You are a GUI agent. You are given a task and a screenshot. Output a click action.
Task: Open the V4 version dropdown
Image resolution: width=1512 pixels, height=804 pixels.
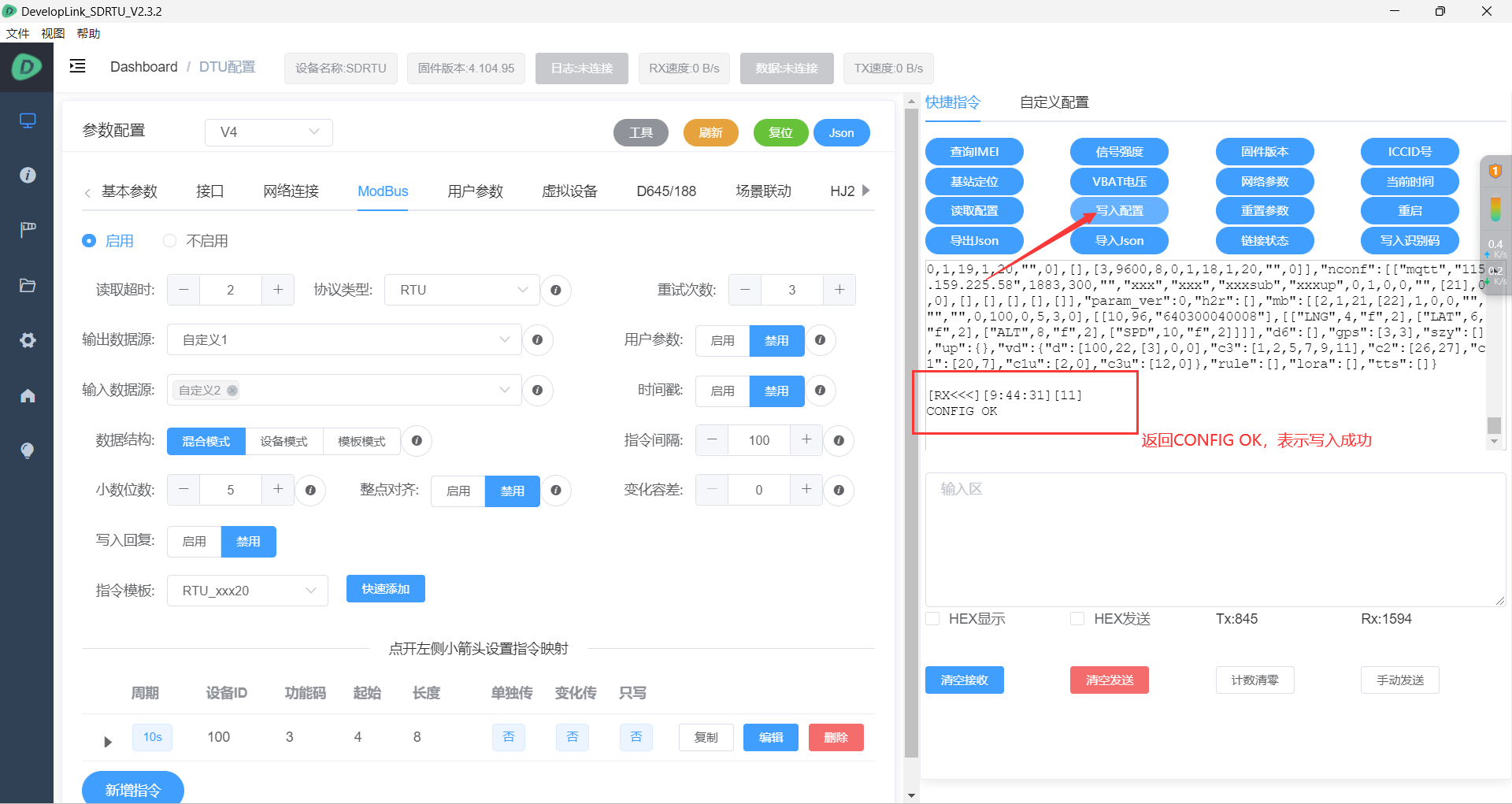point(269,132)
